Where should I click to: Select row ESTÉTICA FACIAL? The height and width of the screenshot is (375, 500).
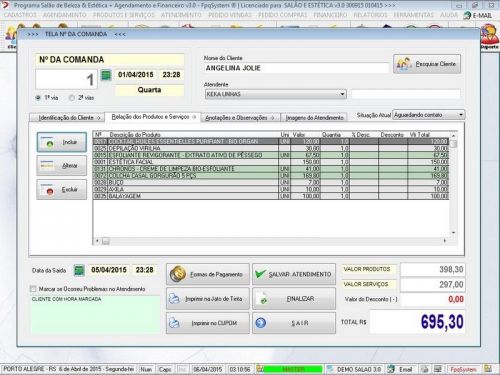pyautogui.click(x=271, y=162)
